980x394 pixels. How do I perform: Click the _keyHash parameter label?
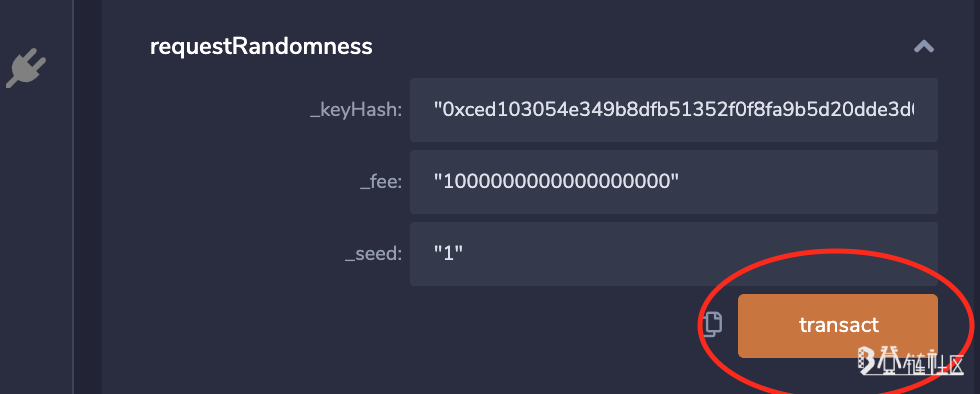tap(356, 111)
